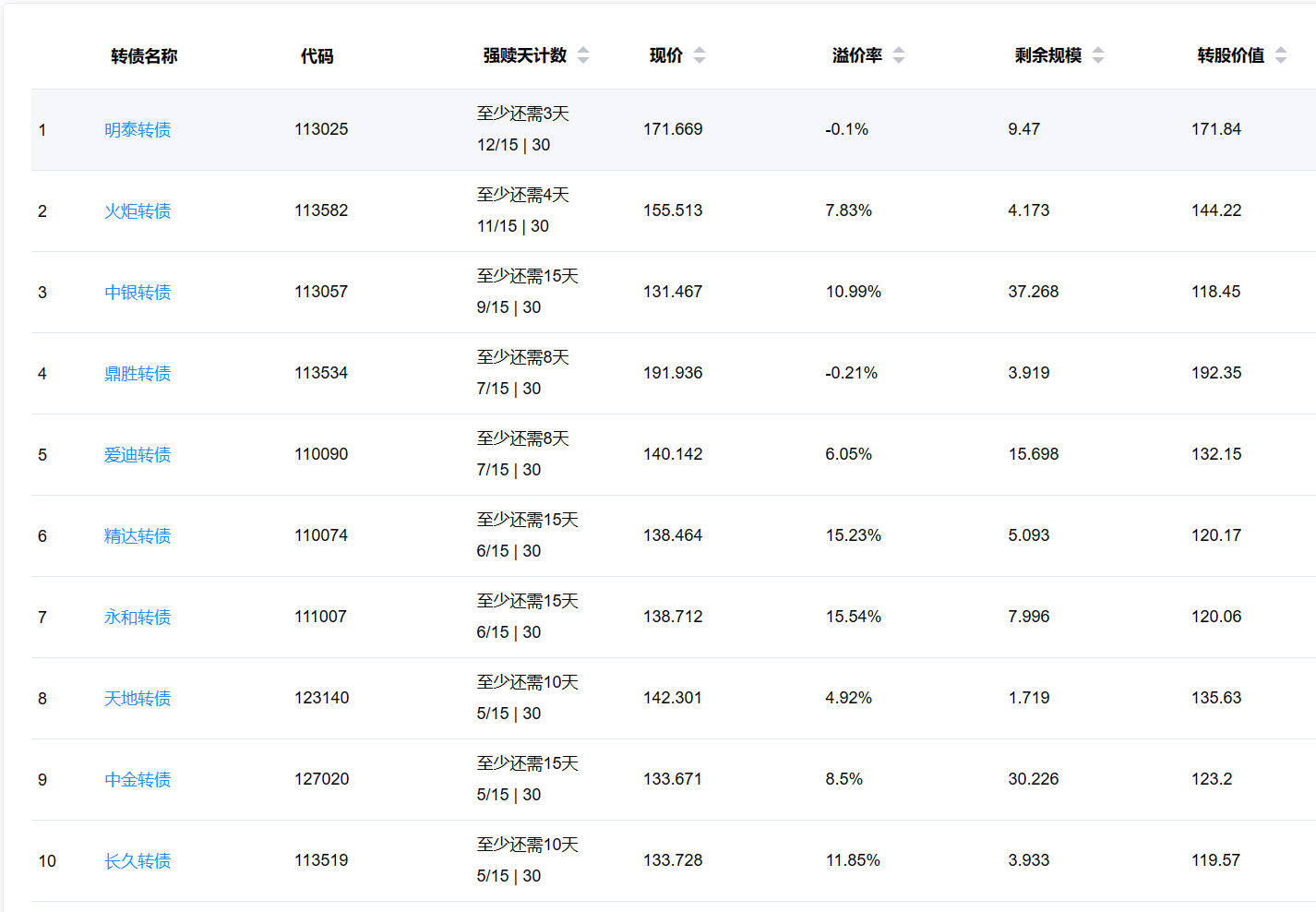Viewport: 1316px width, 912px height.
Task: Open 鼎胜转债 details link
Action: (x=138, y=374)
